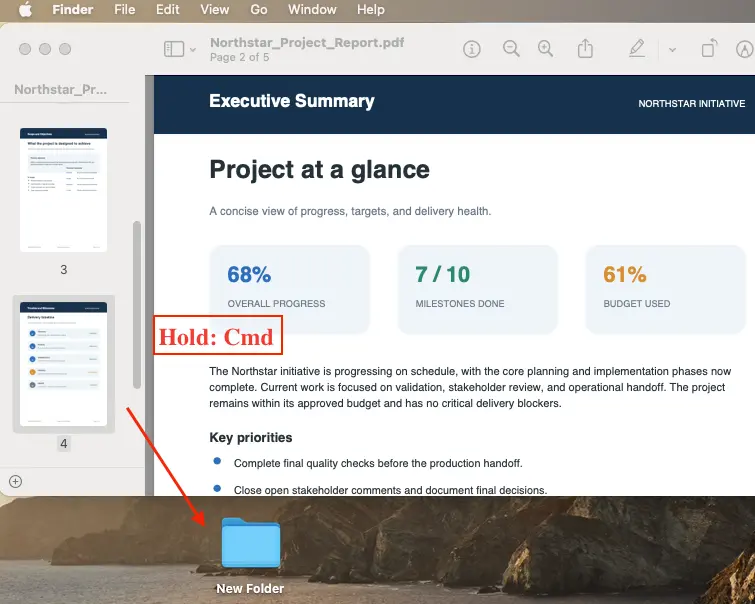Click the 61% budget used value
This screenshot has width=755, height=604.
[625, 275]
